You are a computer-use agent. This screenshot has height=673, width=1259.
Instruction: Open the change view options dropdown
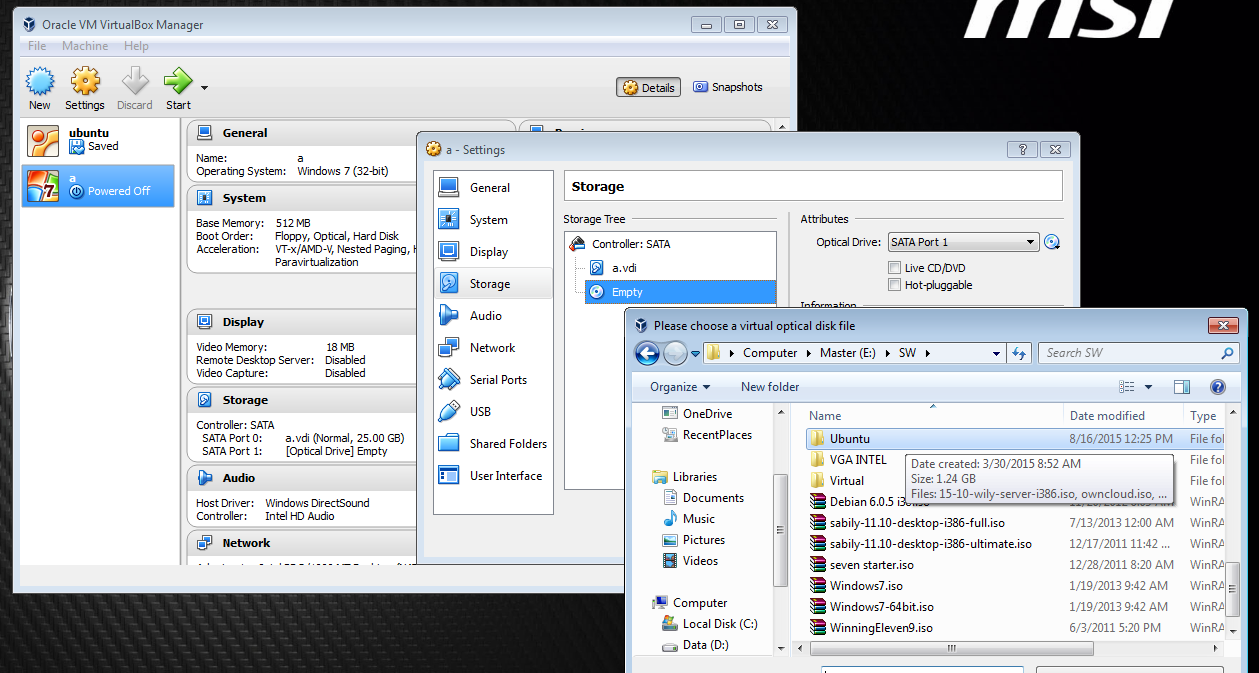(x=1148, y=387)
